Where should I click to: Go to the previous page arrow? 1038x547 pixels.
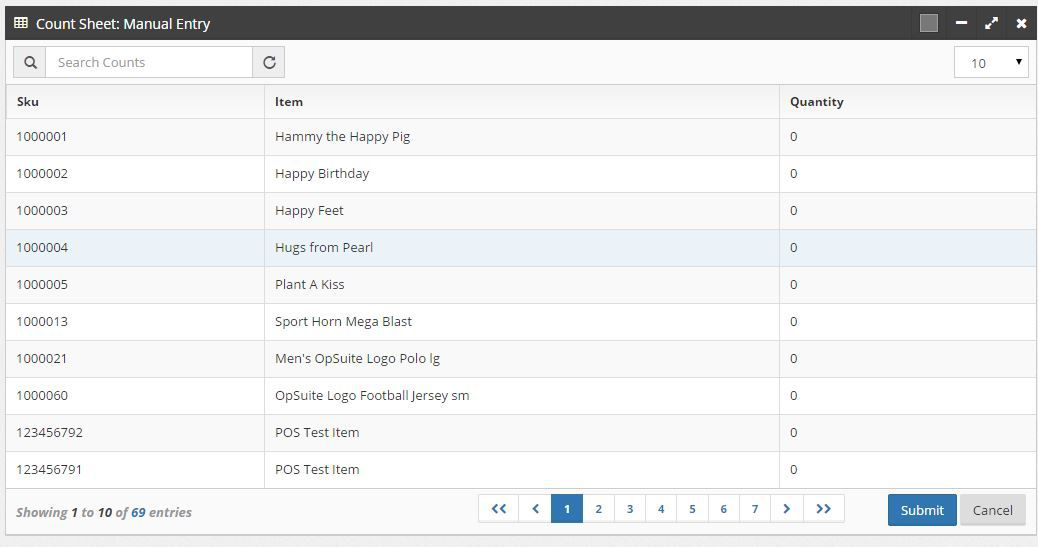point(535,509)
